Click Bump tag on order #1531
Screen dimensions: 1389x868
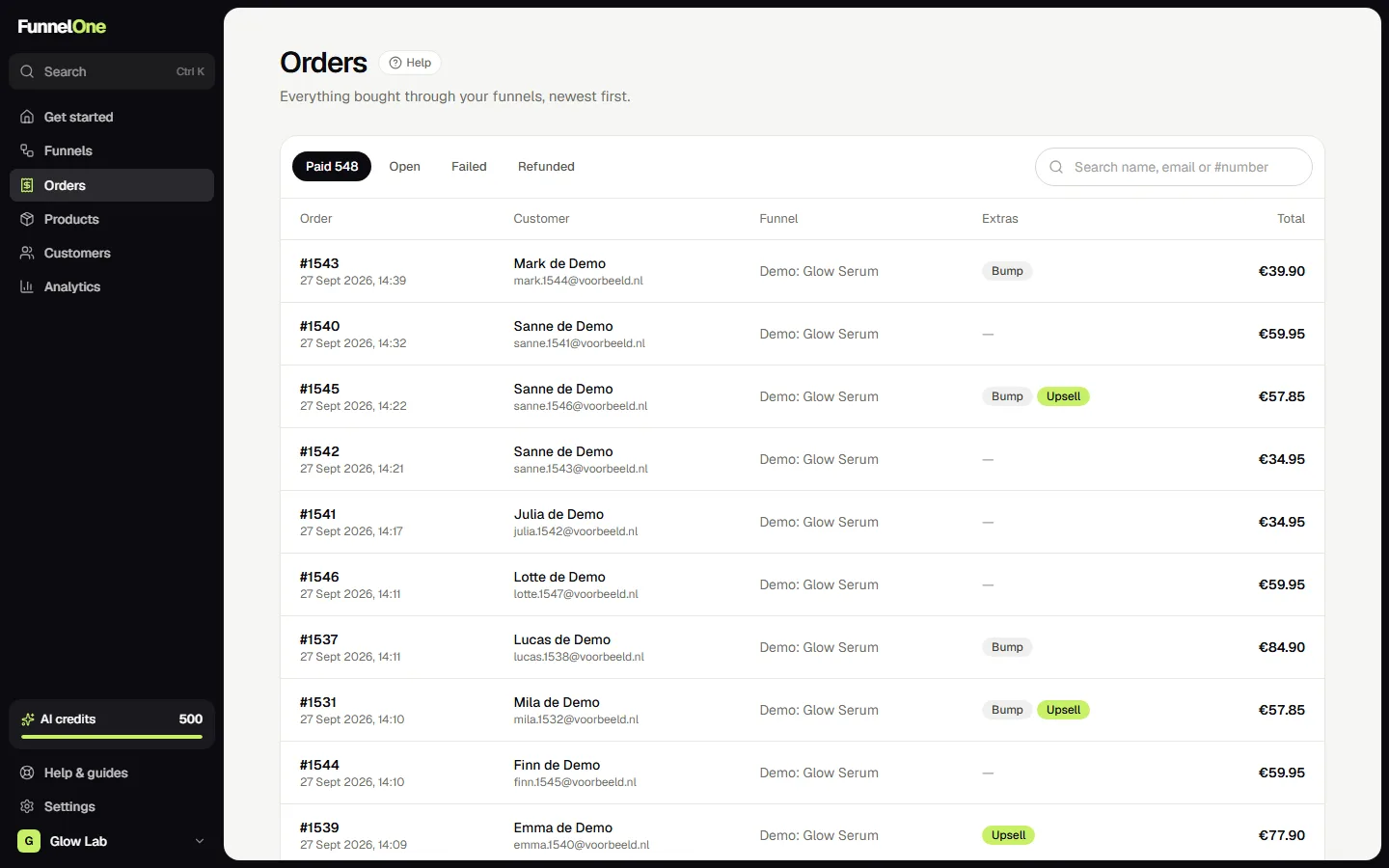click(1007, 710)
